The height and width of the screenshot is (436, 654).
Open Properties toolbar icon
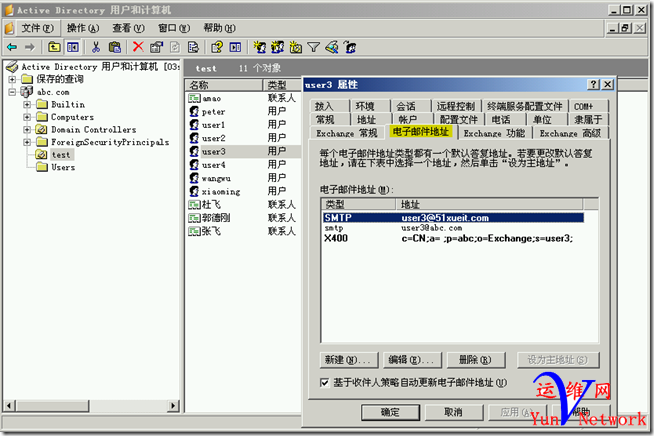coord(156,48)
